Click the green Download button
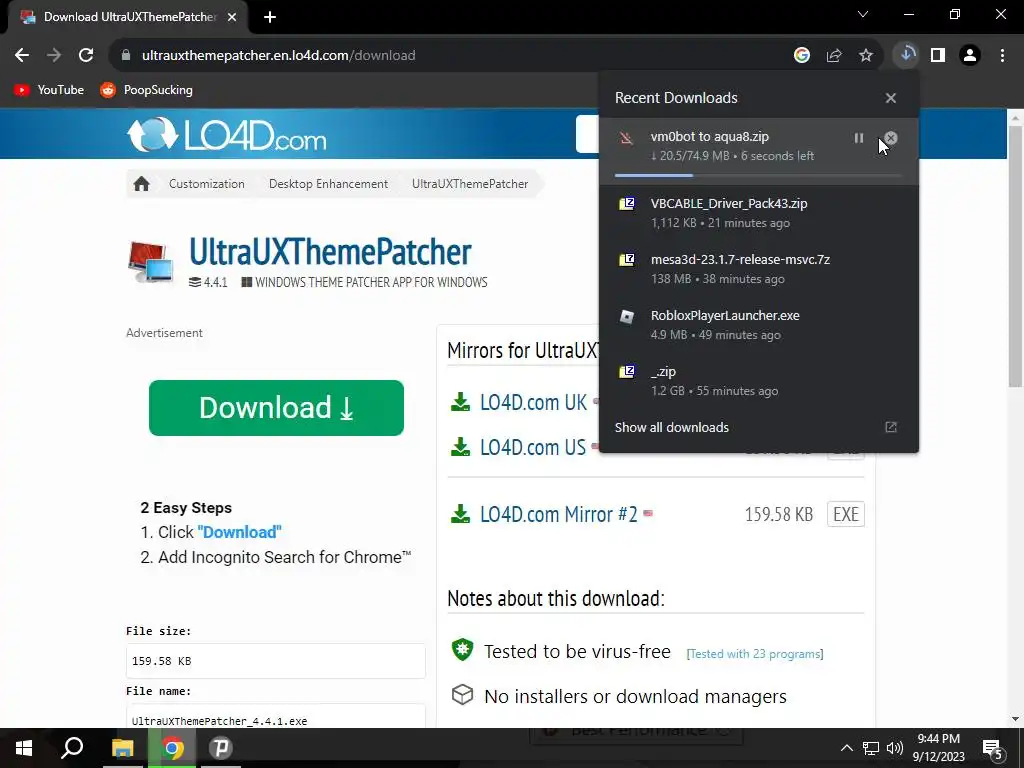Screen dimensions: 1024x768 point(276,408)
